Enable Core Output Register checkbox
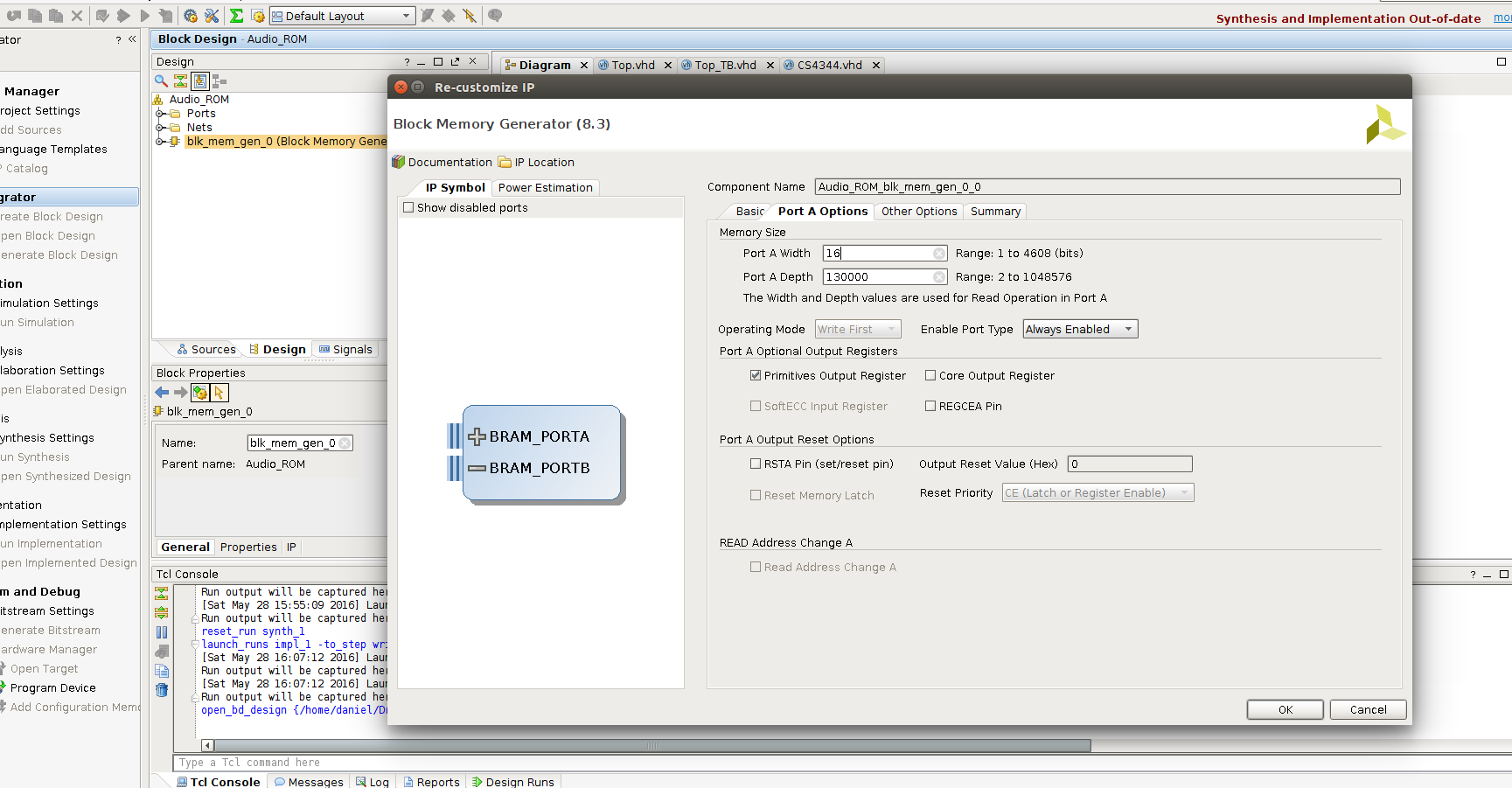The width and height of the screenshot is (1512, 788). pyautogui.click(x=930, y=375)
